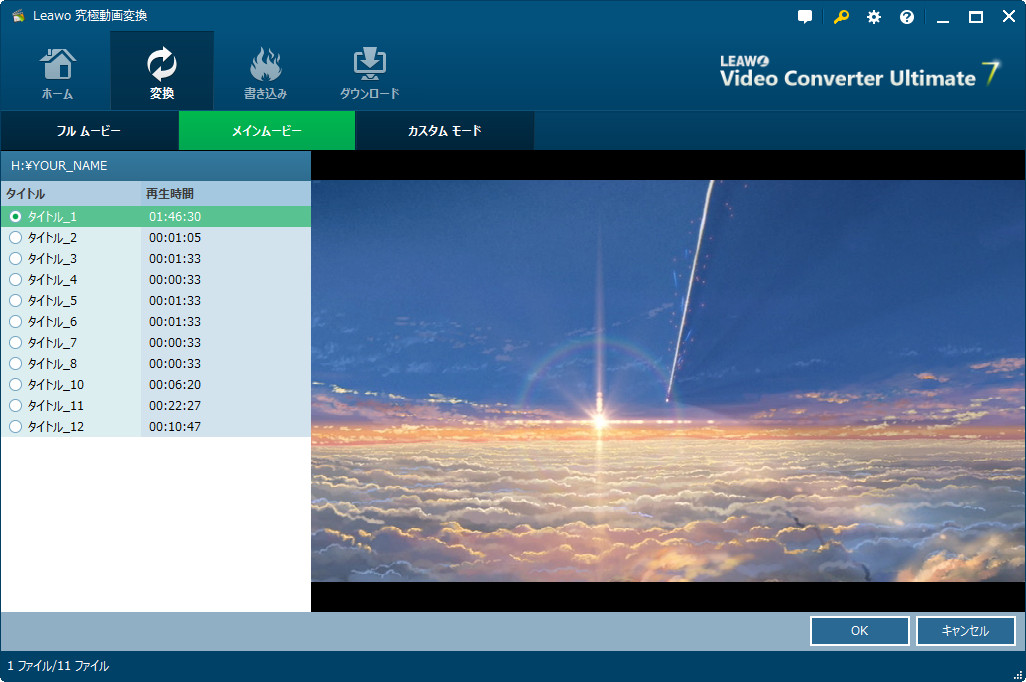This screenshot has width=1026, height=682.
Task: Open the feedback speech bubble icon
Action: click(805, 17)
